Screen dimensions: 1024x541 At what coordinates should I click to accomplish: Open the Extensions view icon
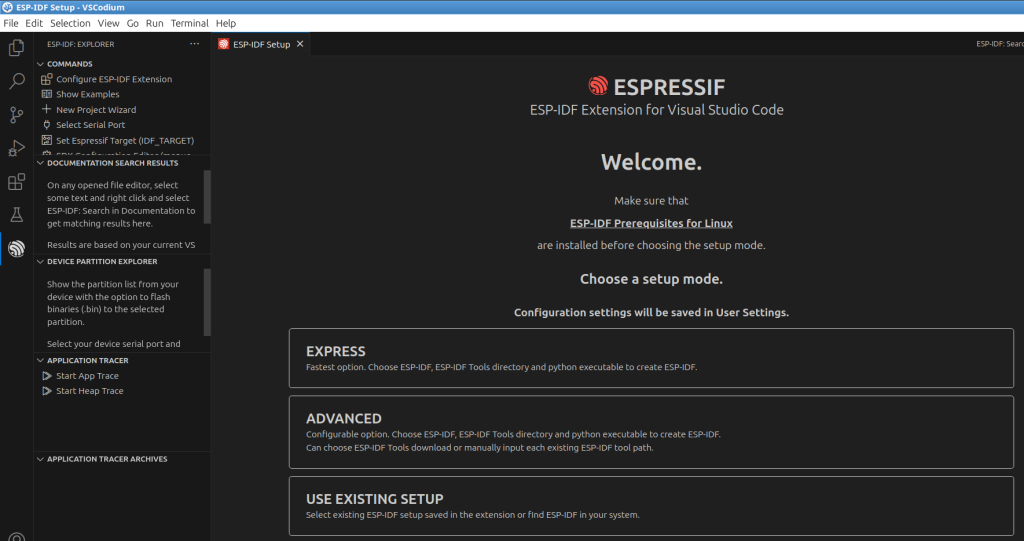point(16,182)
